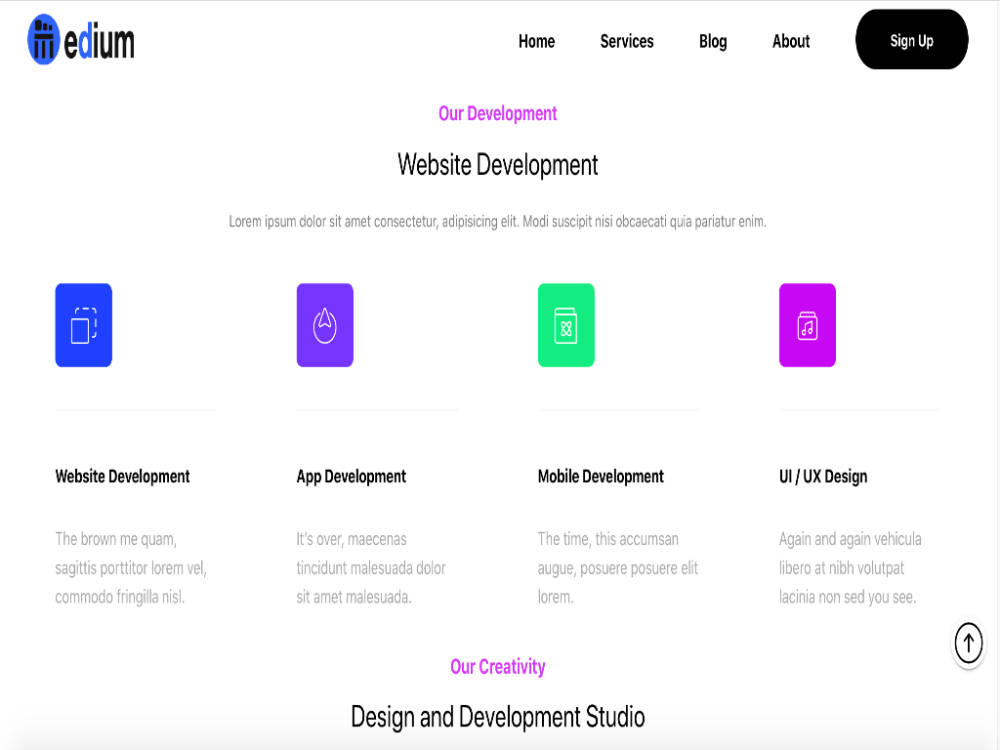Click the back-to-top arrow icon
Image resolution: width=1000 pixels, height=750 pixels.
click(968, 643)
